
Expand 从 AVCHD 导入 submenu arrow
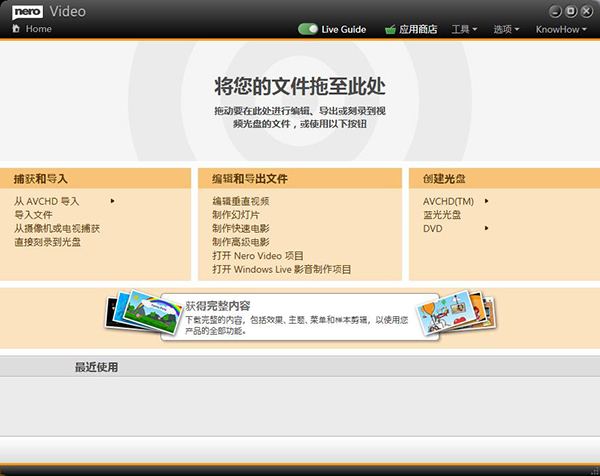[x=112, y=201]
